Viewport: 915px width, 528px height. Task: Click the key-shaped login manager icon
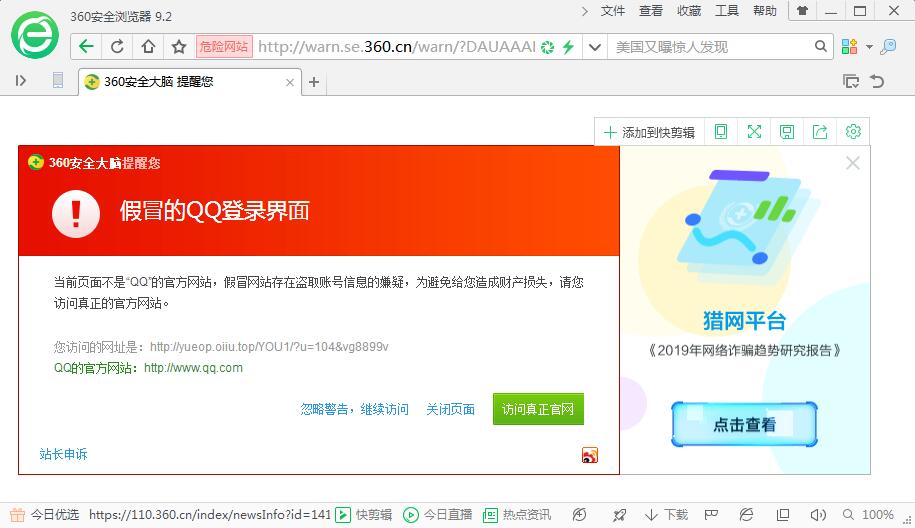tap(888, 47)
